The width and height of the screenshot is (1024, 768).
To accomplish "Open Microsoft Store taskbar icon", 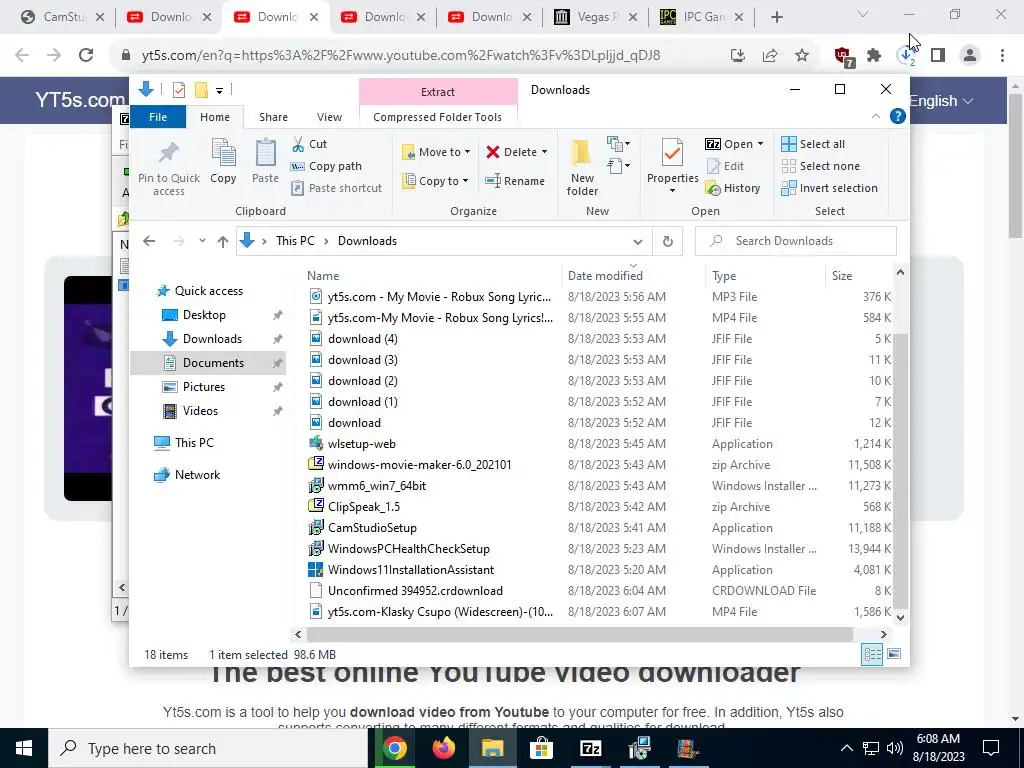I will click(x=541, y=748).
